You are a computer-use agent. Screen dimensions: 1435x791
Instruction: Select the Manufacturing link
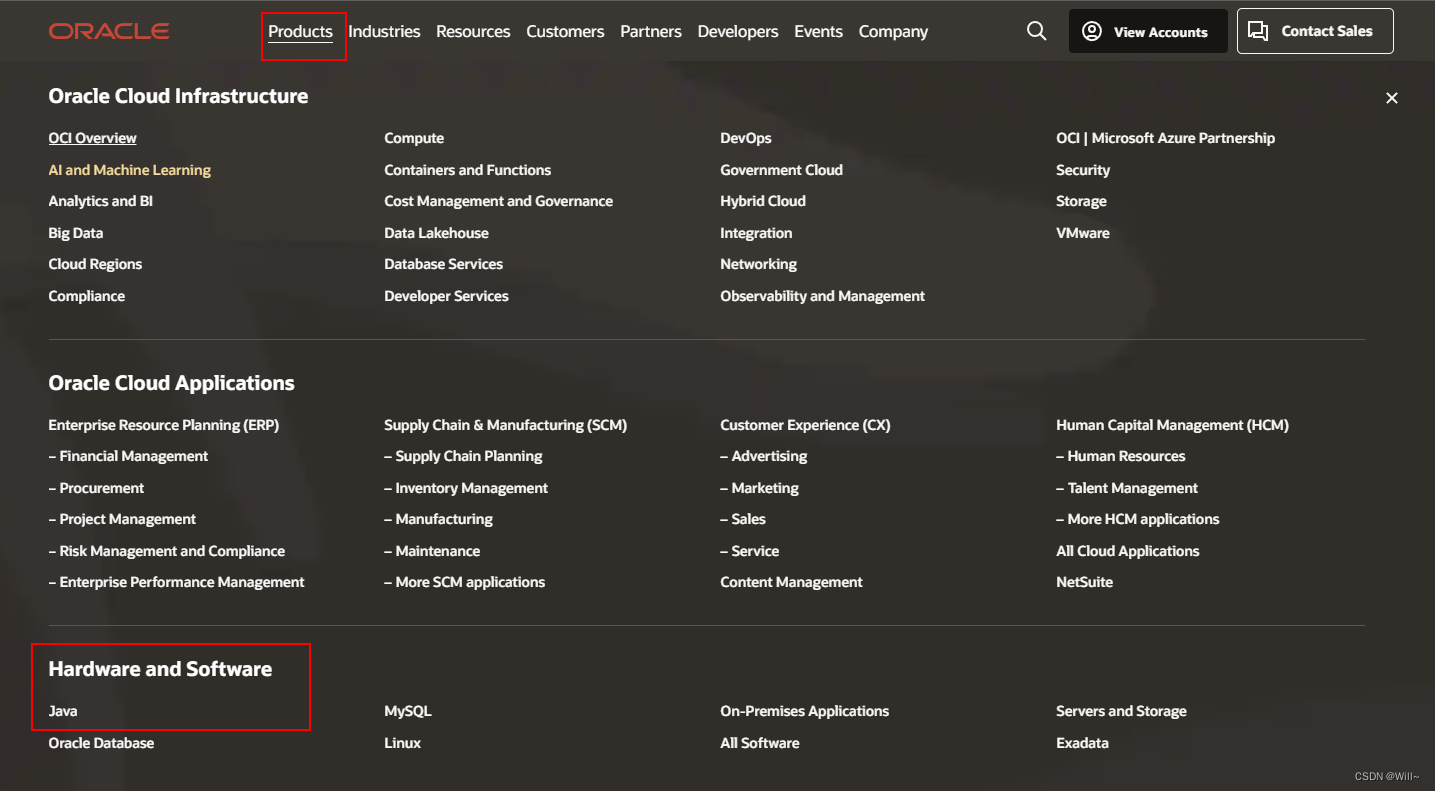click(x=439, y=519)
